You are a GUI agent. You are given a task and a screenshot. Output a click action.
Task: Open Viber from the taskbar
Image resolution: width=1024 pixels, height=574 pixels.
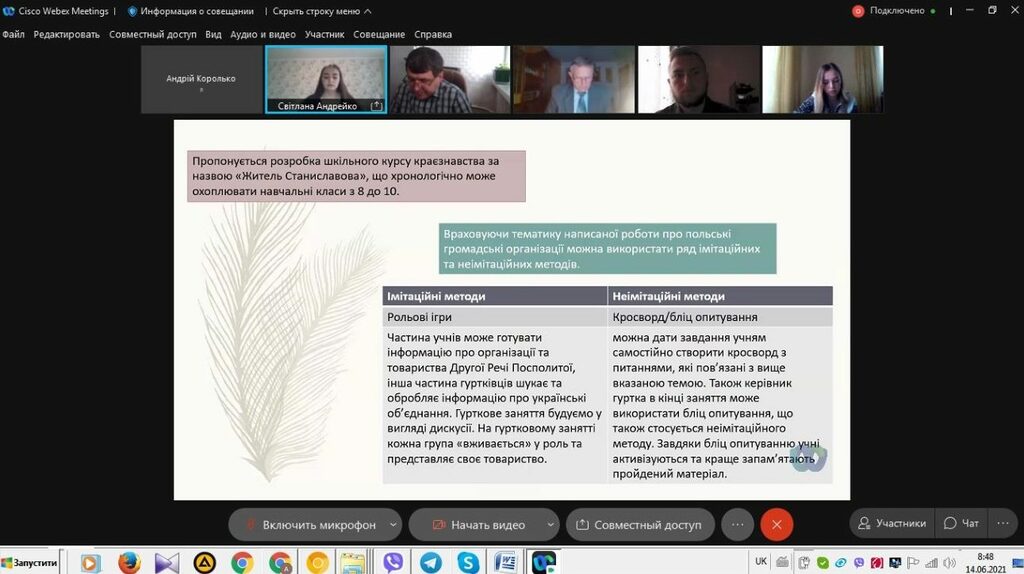click(x=393, y=562)
